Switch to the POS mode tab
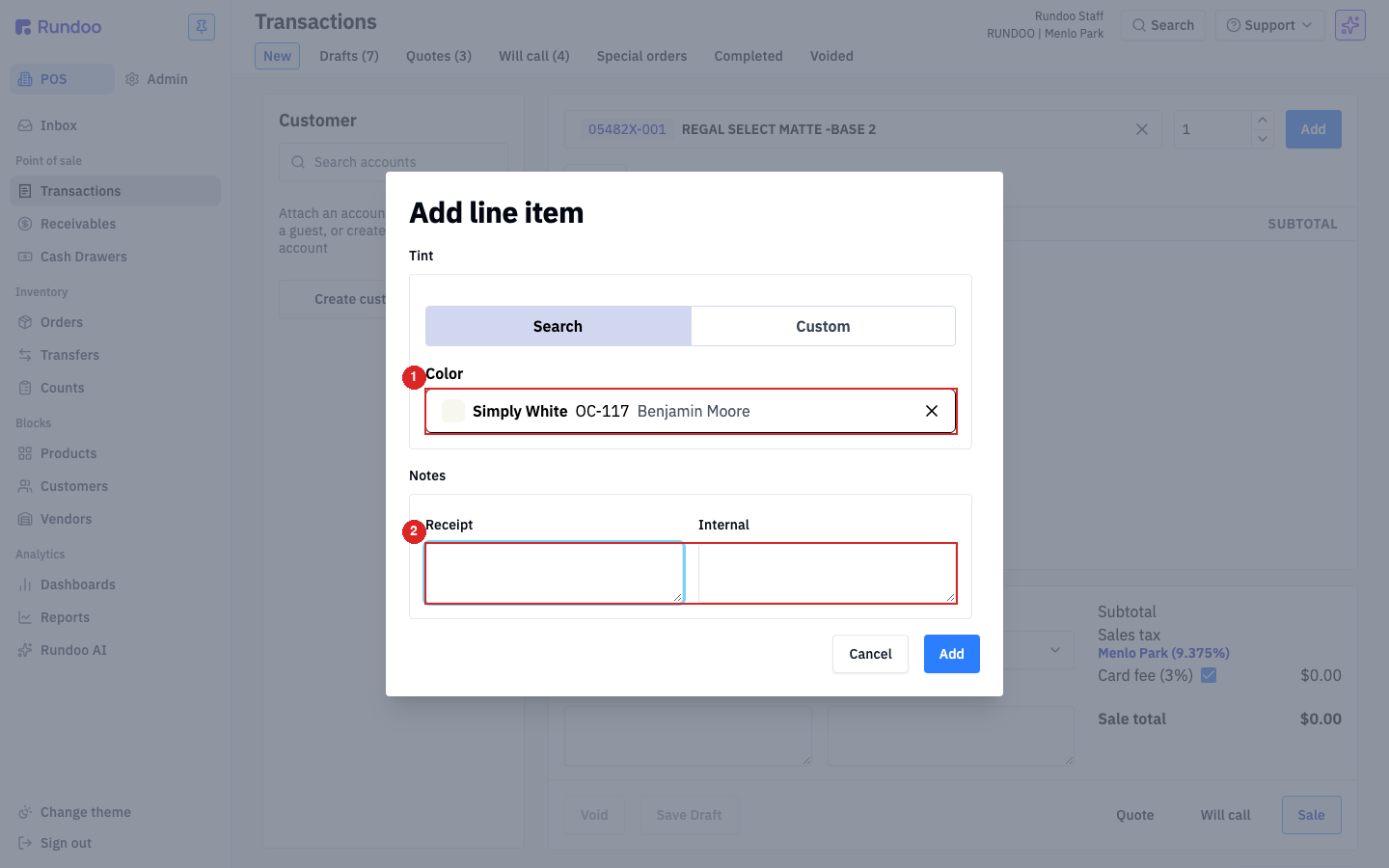The height and width of the screenshot is (868, 1389). (62, 79)
